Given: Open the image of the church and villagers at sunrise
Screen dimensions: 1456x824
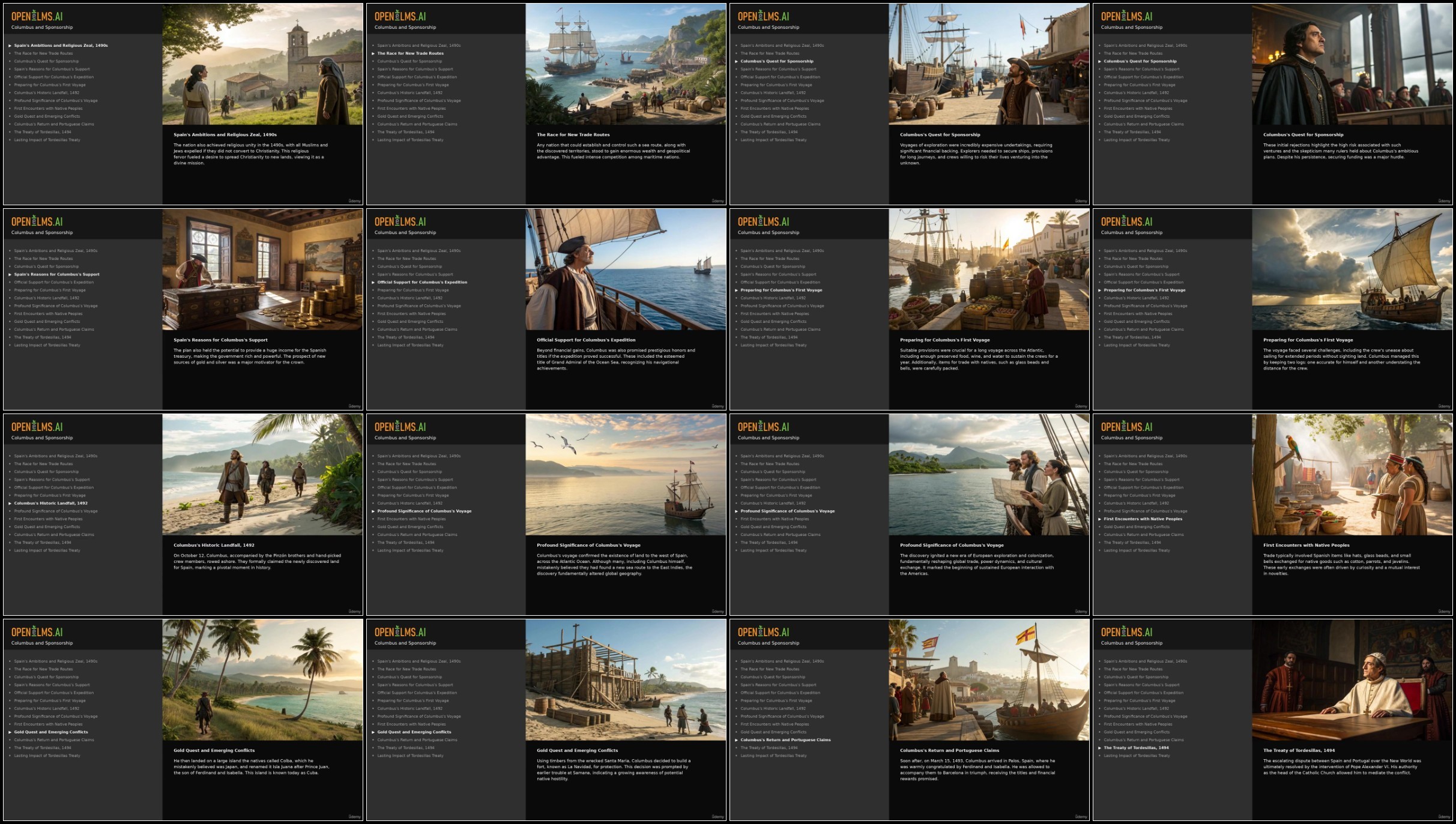Looking at the screenshot, I should pyautogui.click(x=262, y=64).
